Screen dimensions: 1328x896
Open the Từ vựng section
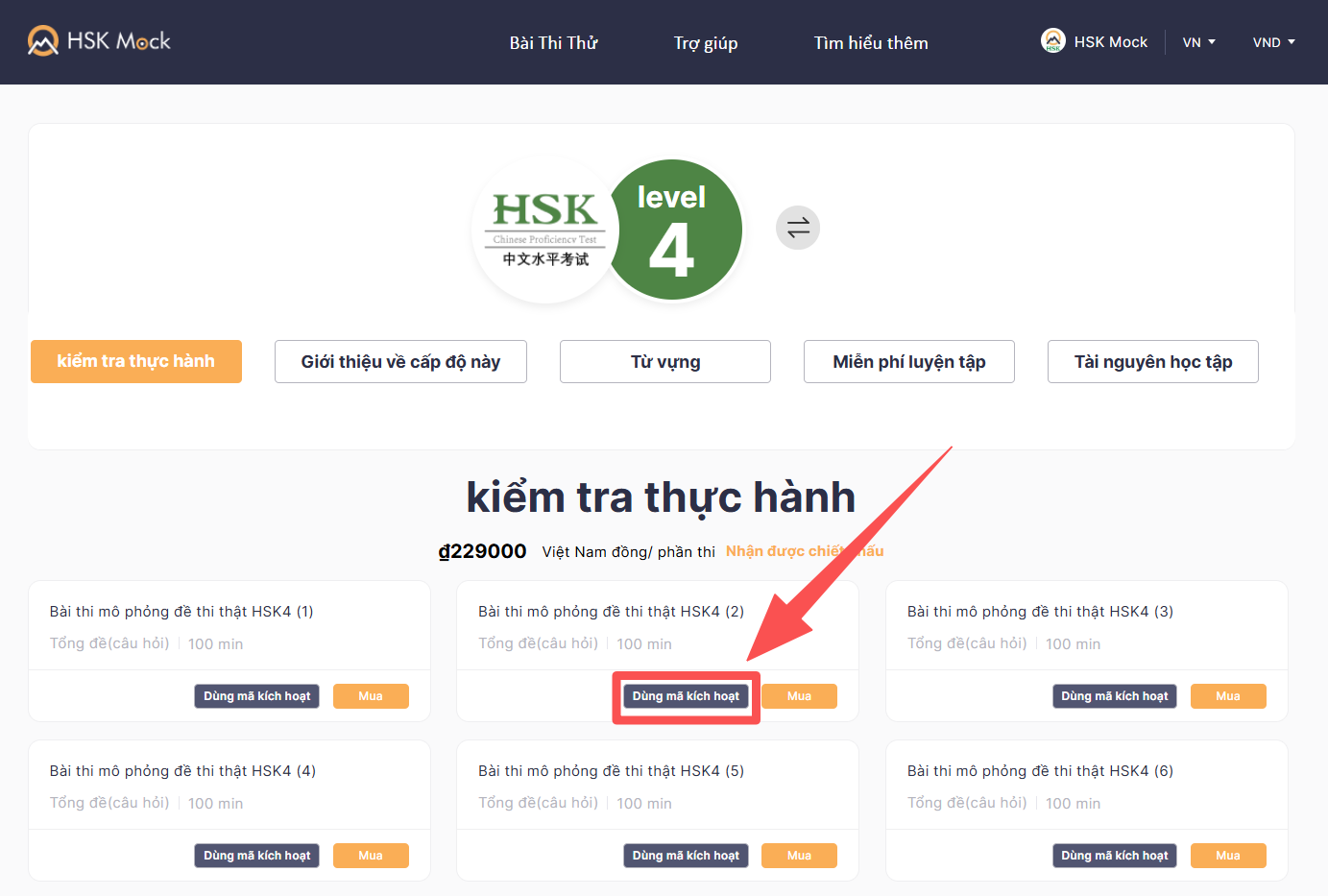pos(664,361)
